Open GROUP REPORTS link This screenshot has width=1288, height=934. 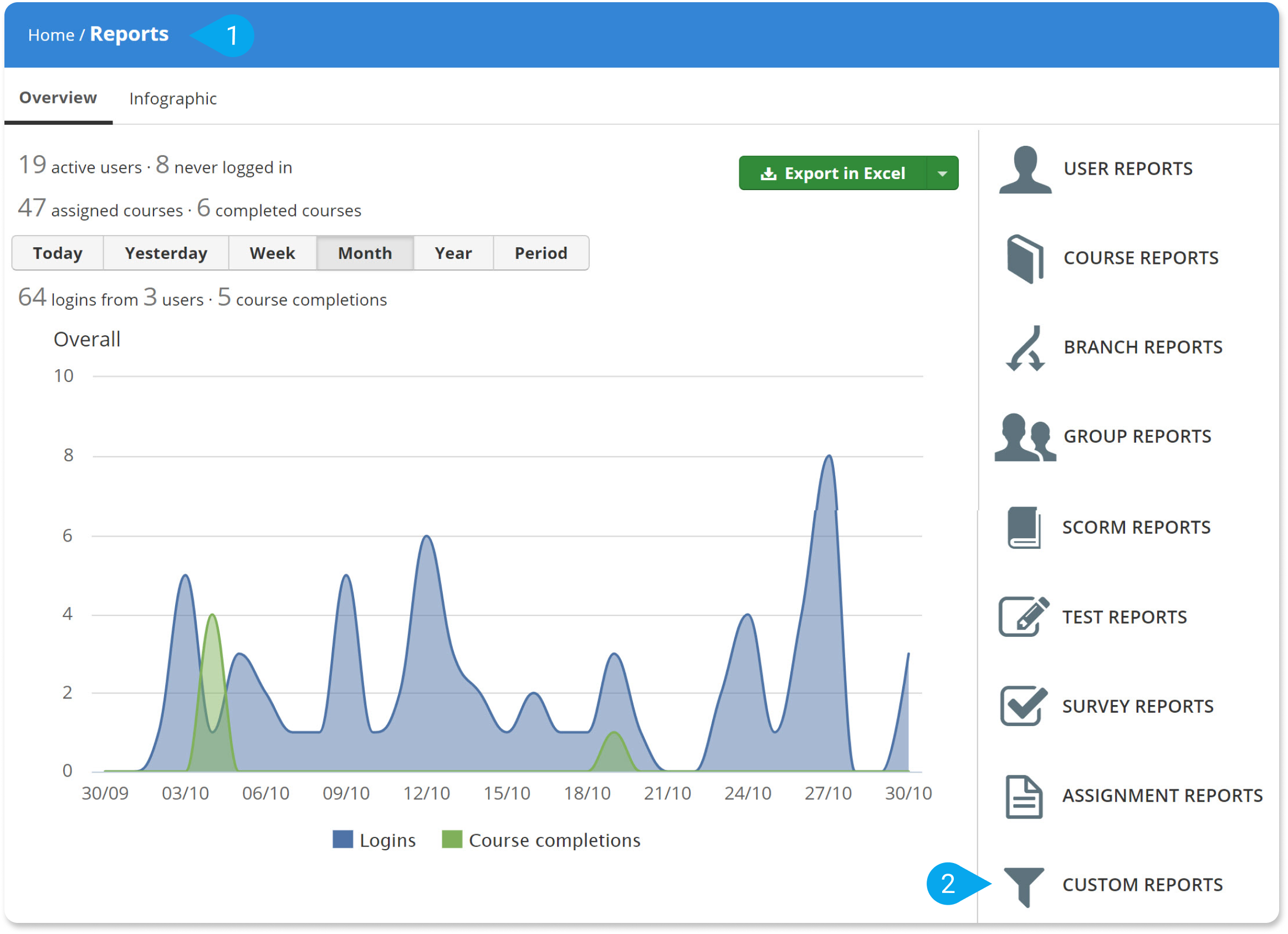pyautogui.click(x=1137, y=437)
